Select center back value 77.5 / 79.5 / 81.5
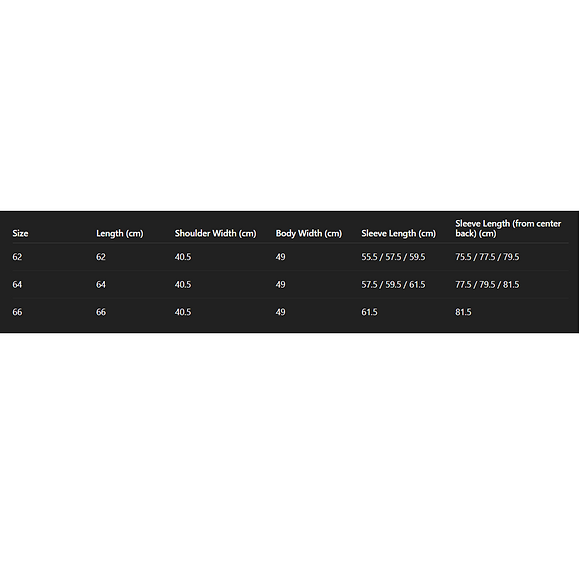The width and height of the screenshot is (580, 580). coord(487,284)
